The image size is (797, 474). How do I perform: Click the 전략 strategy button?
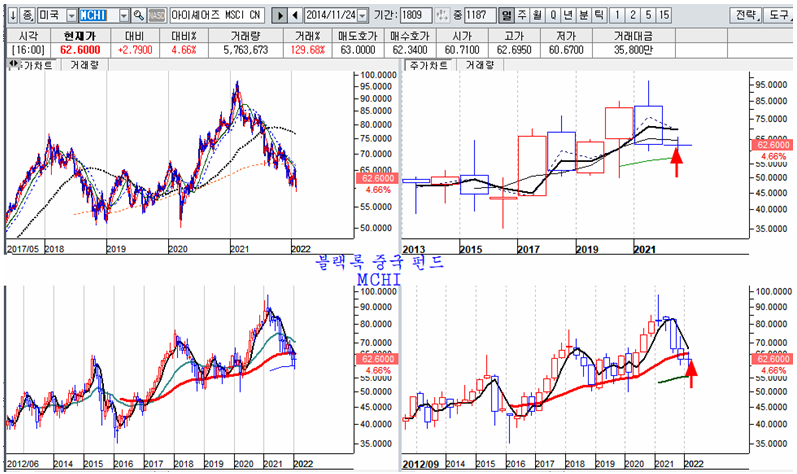(746, 16)
